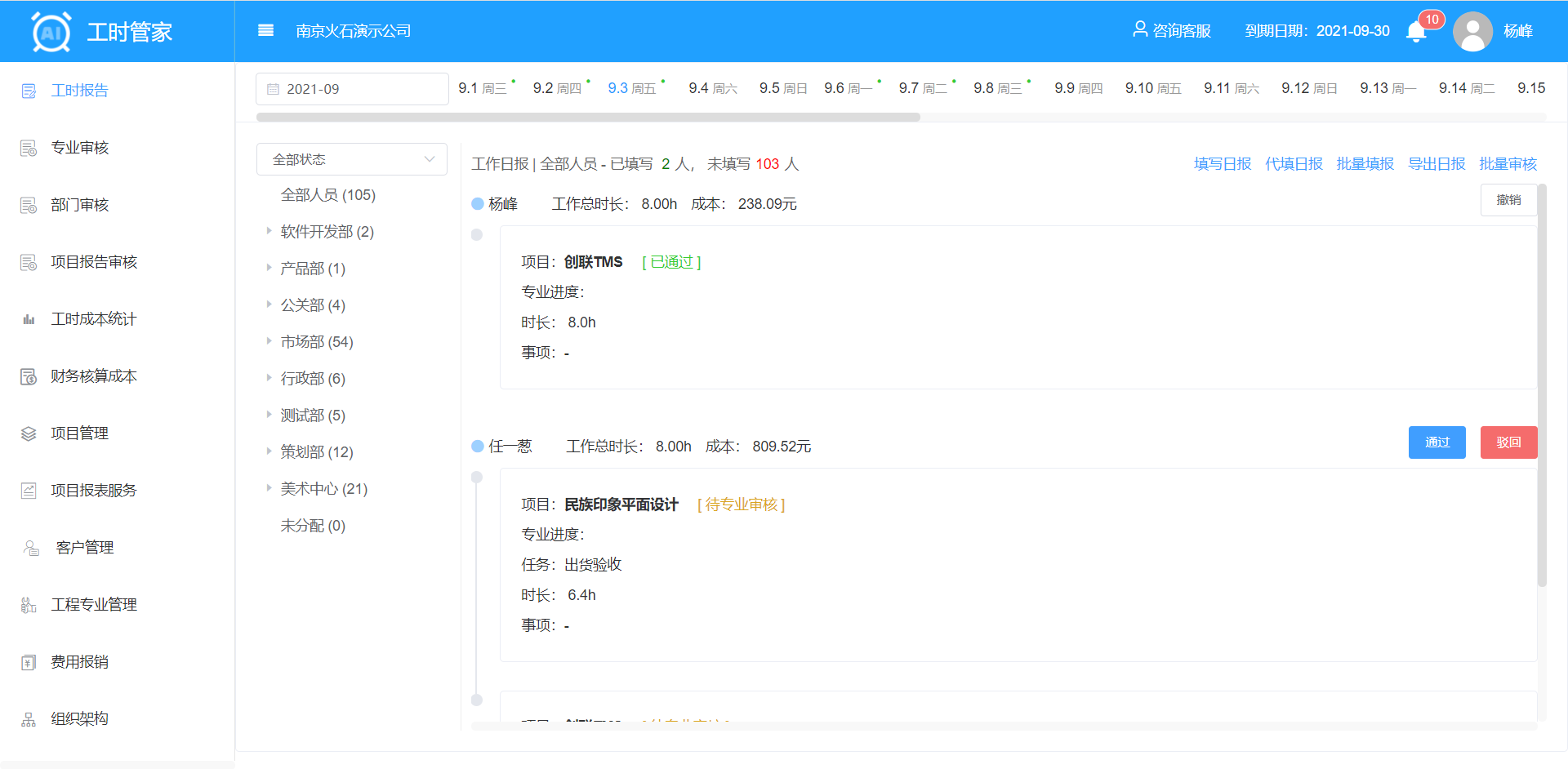Select the 9.8 周三 date tab

click(997, 88)
